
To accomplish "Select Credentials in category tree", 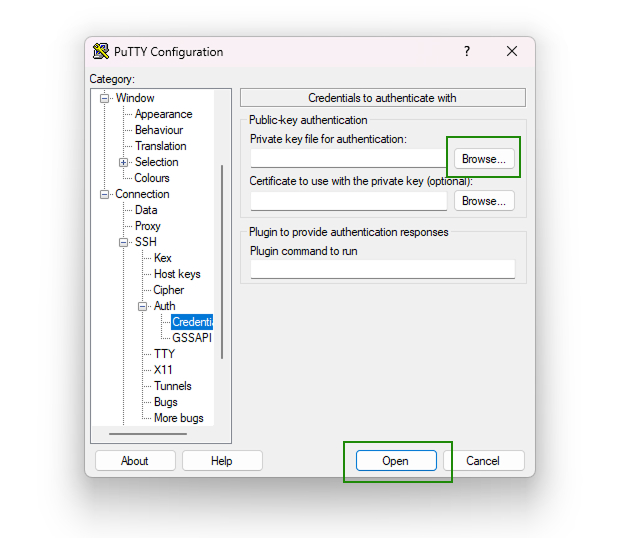I will click(x=192, y=322).
